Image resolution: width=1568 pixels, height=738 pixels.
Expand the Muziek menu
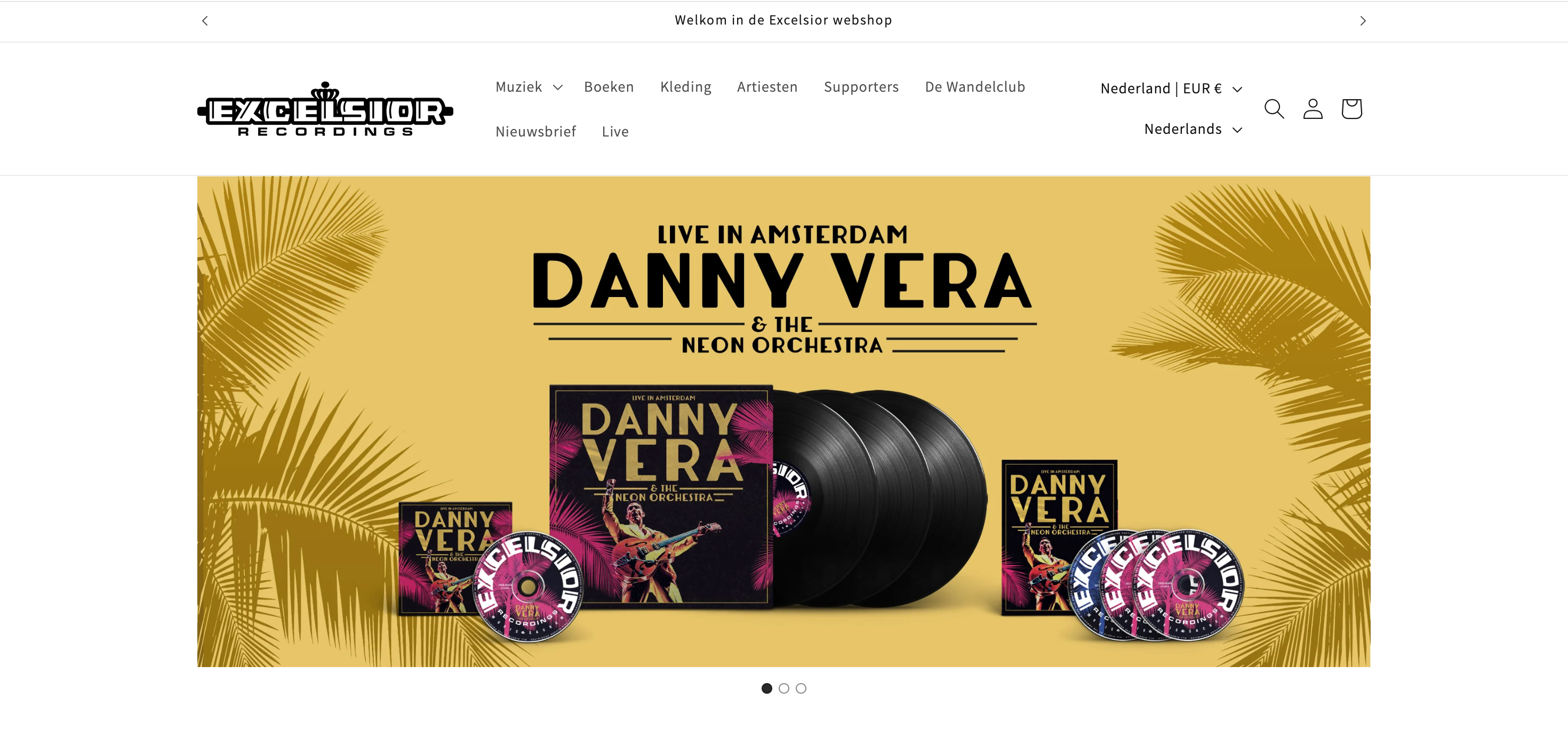[x=529, y=87]
